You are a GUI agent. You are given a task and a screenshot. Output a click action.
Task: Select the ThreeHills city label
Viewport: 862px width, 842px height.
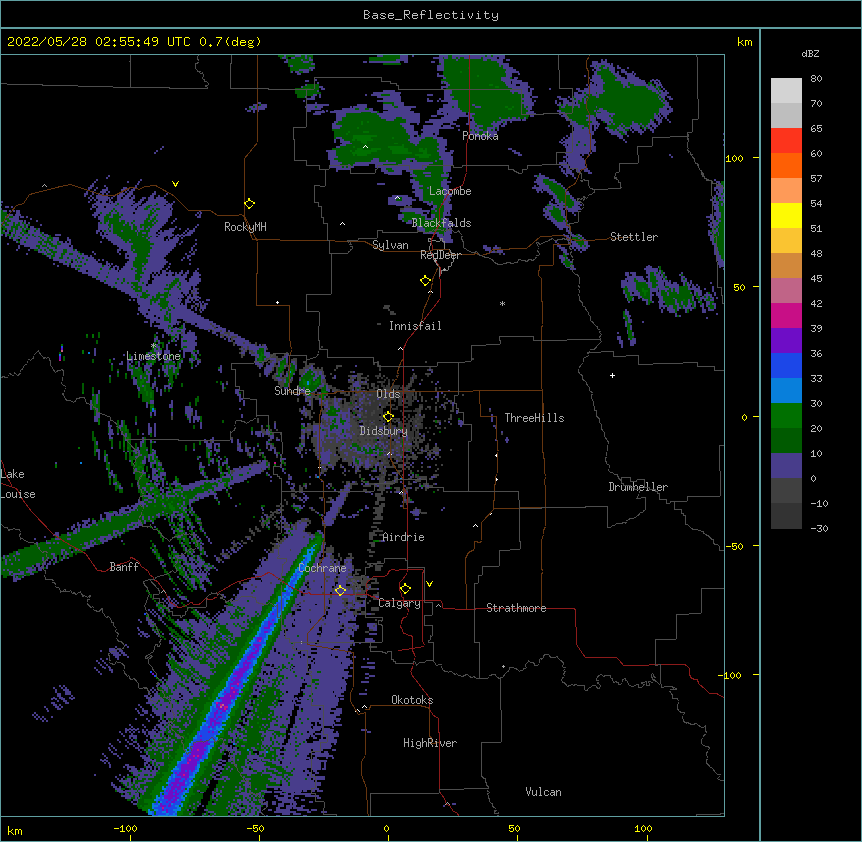click(534, 418)
